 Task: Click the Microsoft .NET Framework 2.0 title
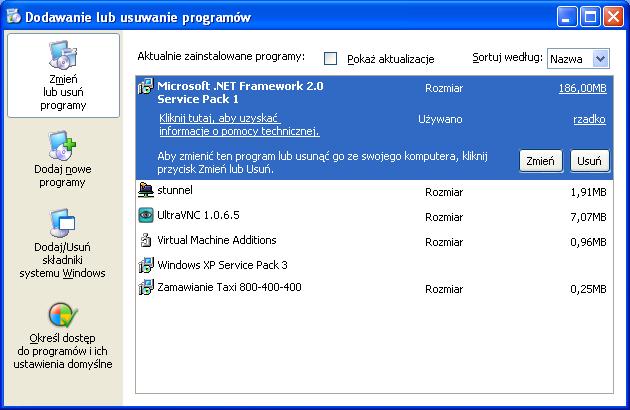pos(240,92)
